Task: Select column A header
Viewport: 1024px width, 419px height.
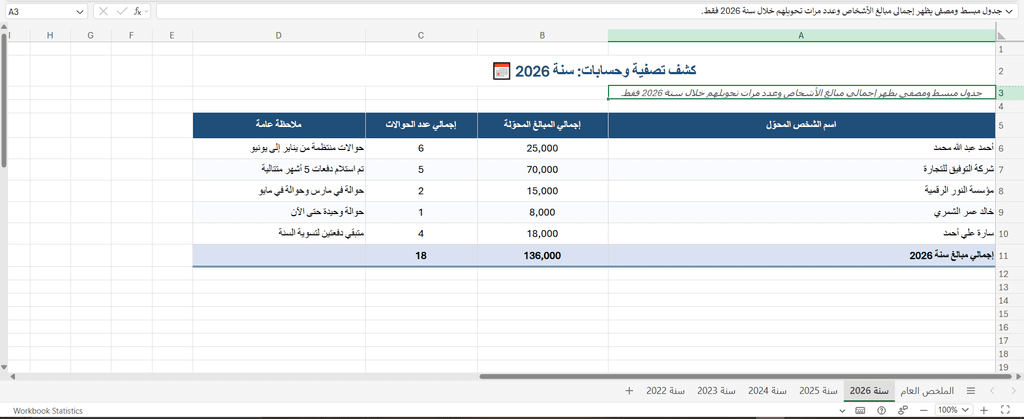Action: [x=801, y=36]
